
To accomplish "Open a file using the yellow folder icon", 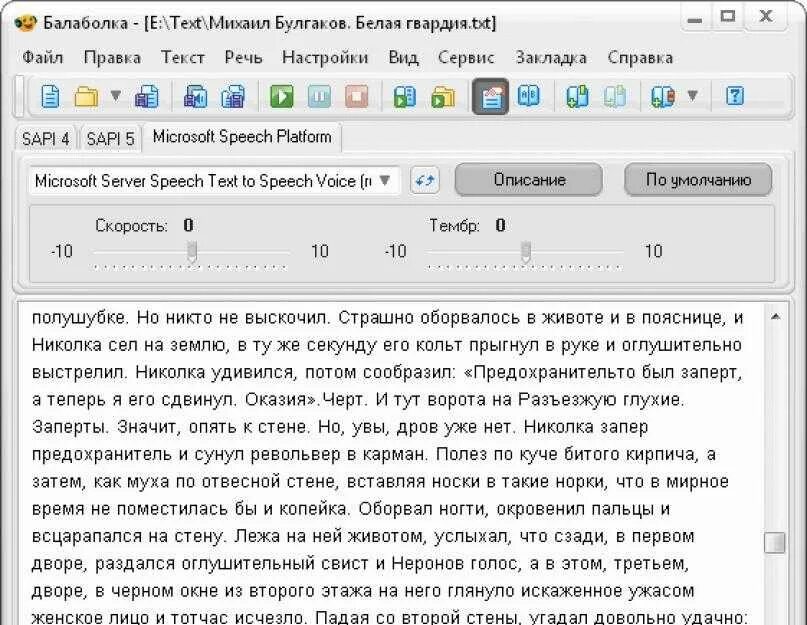I will coord(86,96).
